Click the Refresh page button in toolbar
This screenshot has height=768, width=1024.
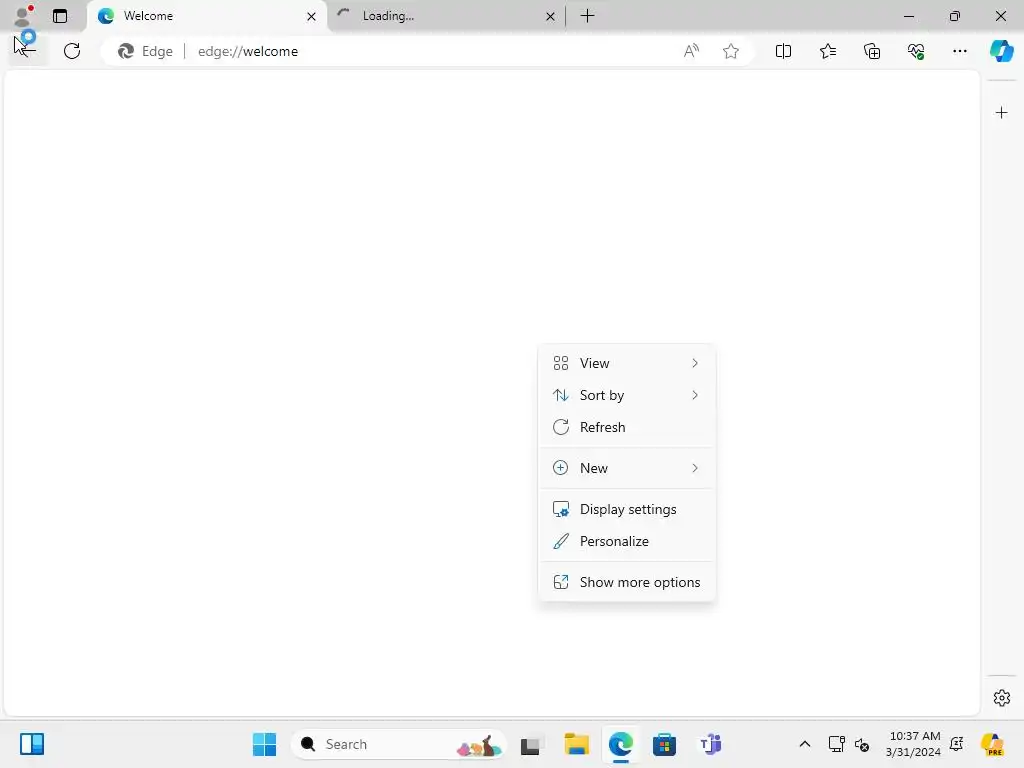72,51
